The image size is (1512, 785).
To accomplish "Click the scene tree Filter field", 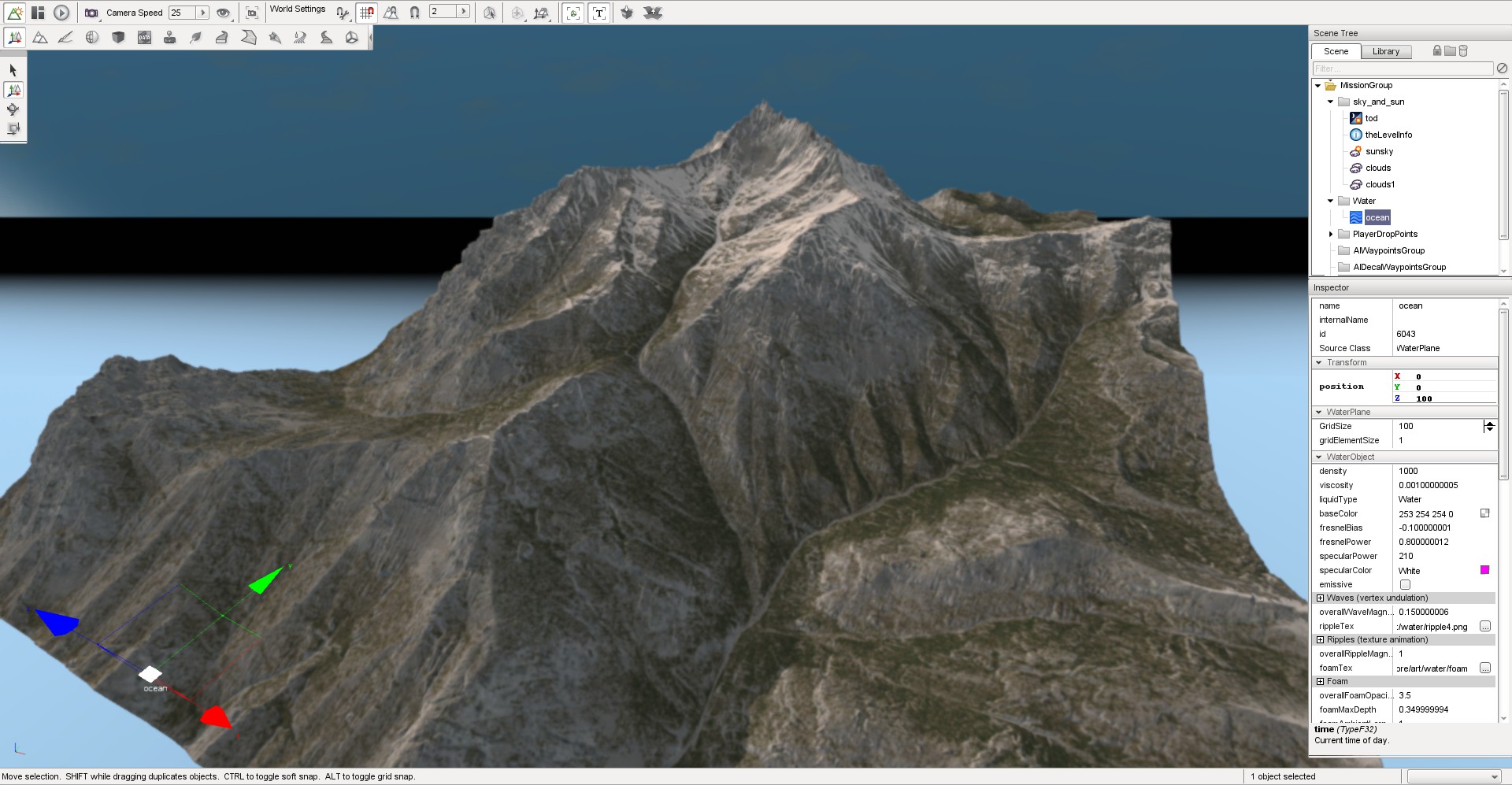I will 1403,69.
